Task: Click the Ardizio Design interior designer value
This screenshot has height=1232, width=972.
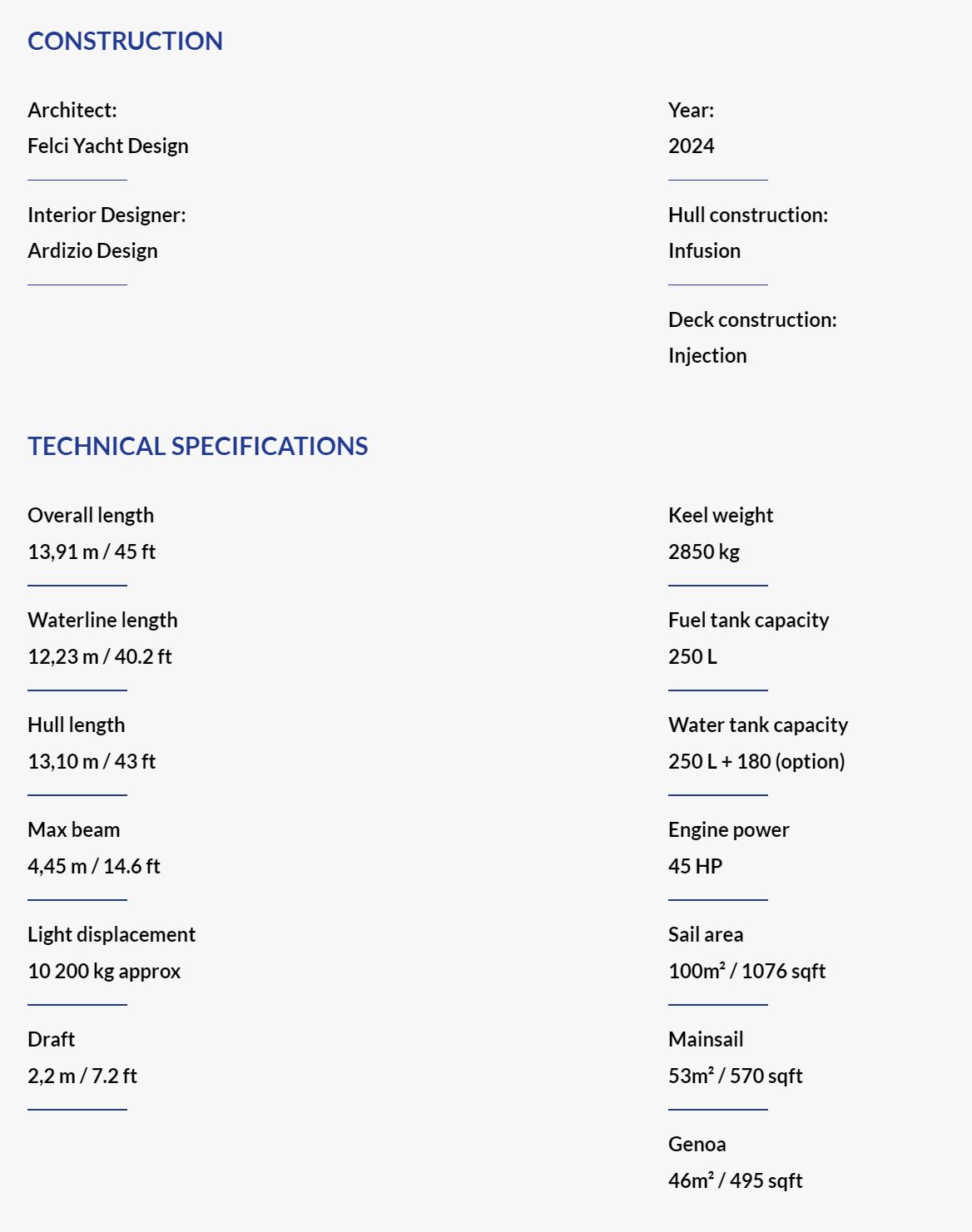Action: [92, 250]
